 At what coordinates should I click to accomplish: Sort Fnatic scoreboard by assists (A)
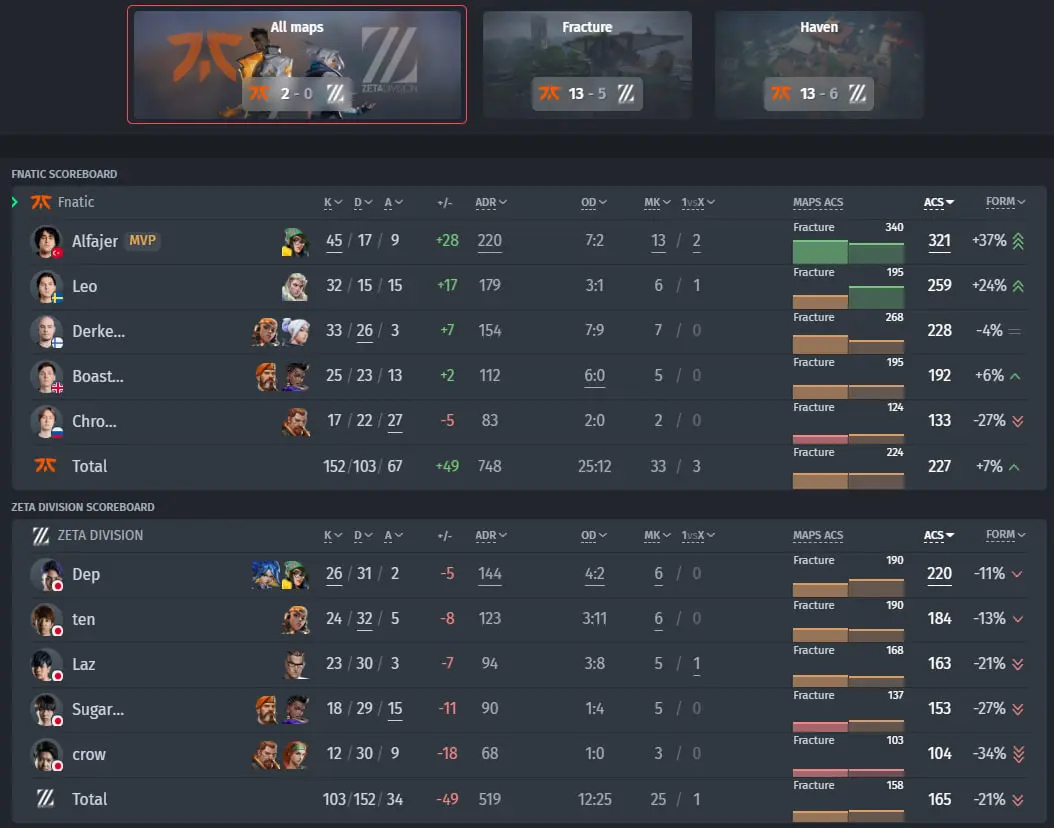tap(393, 202)
